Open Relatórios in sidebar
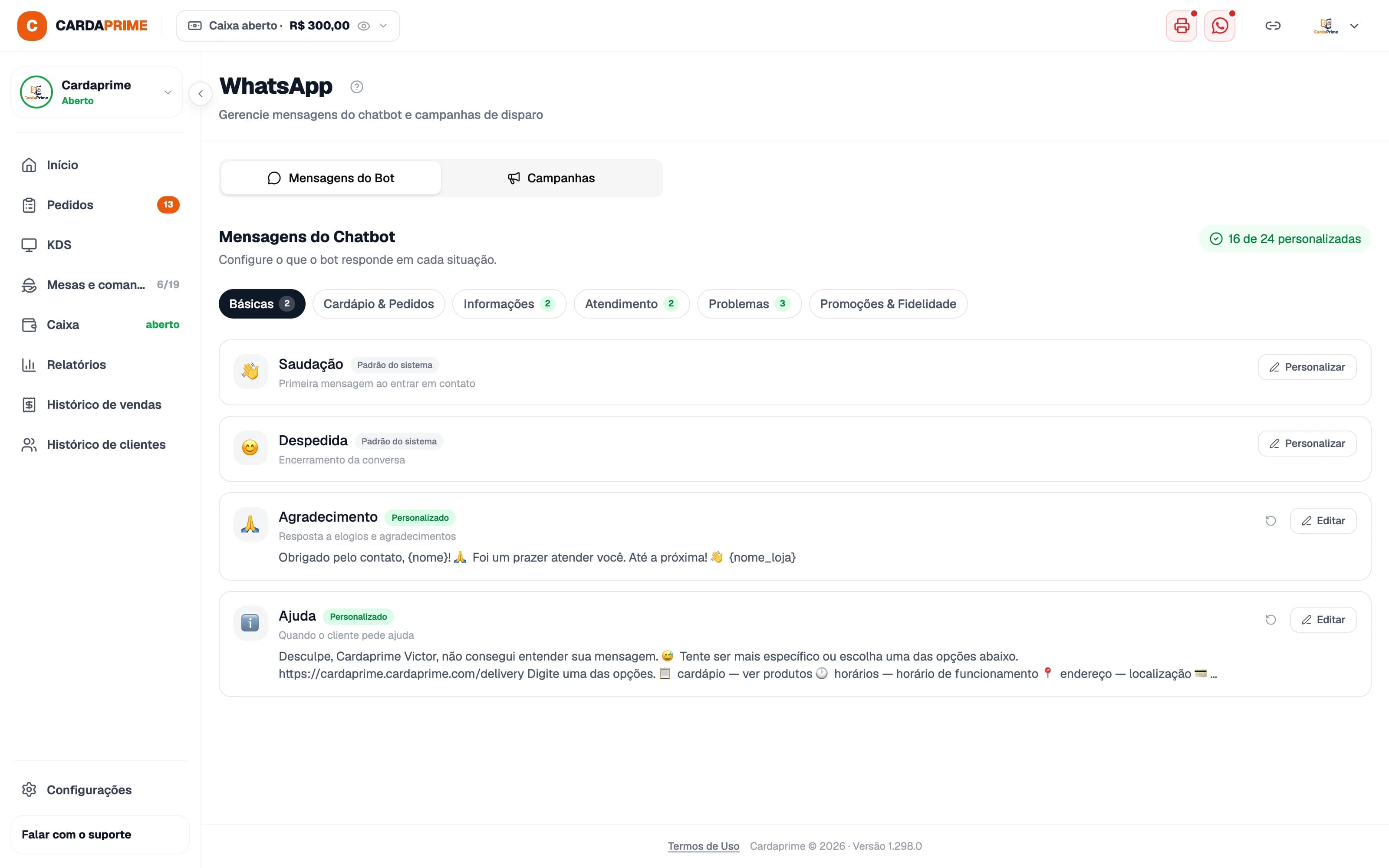The height and width of the screenshot is (868, 1389). 100,365
